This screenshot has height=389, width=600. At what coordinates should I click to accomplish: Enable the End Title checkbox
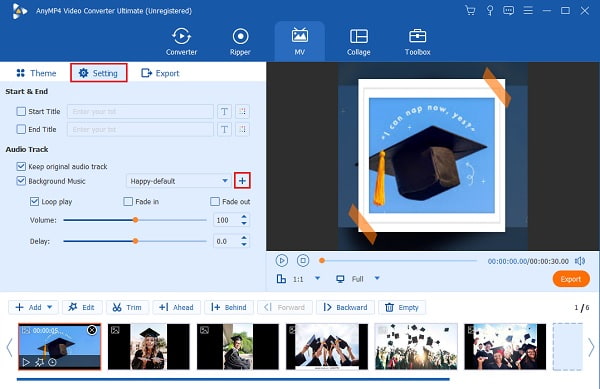(21, 129)
